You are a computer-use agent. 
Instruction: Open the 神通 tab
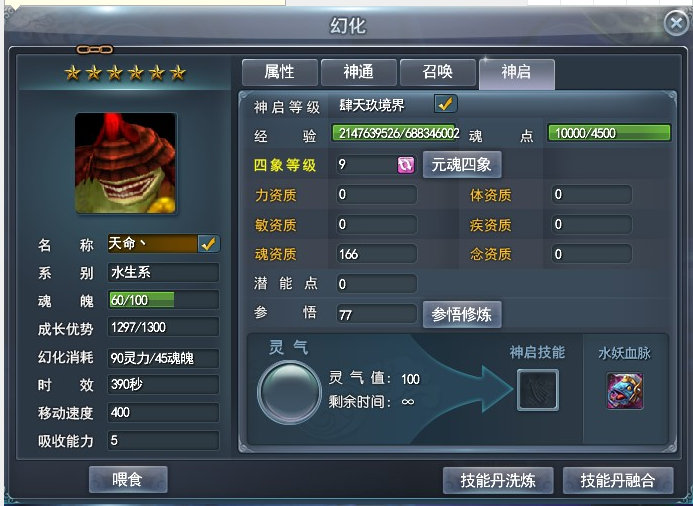[358, 72]
